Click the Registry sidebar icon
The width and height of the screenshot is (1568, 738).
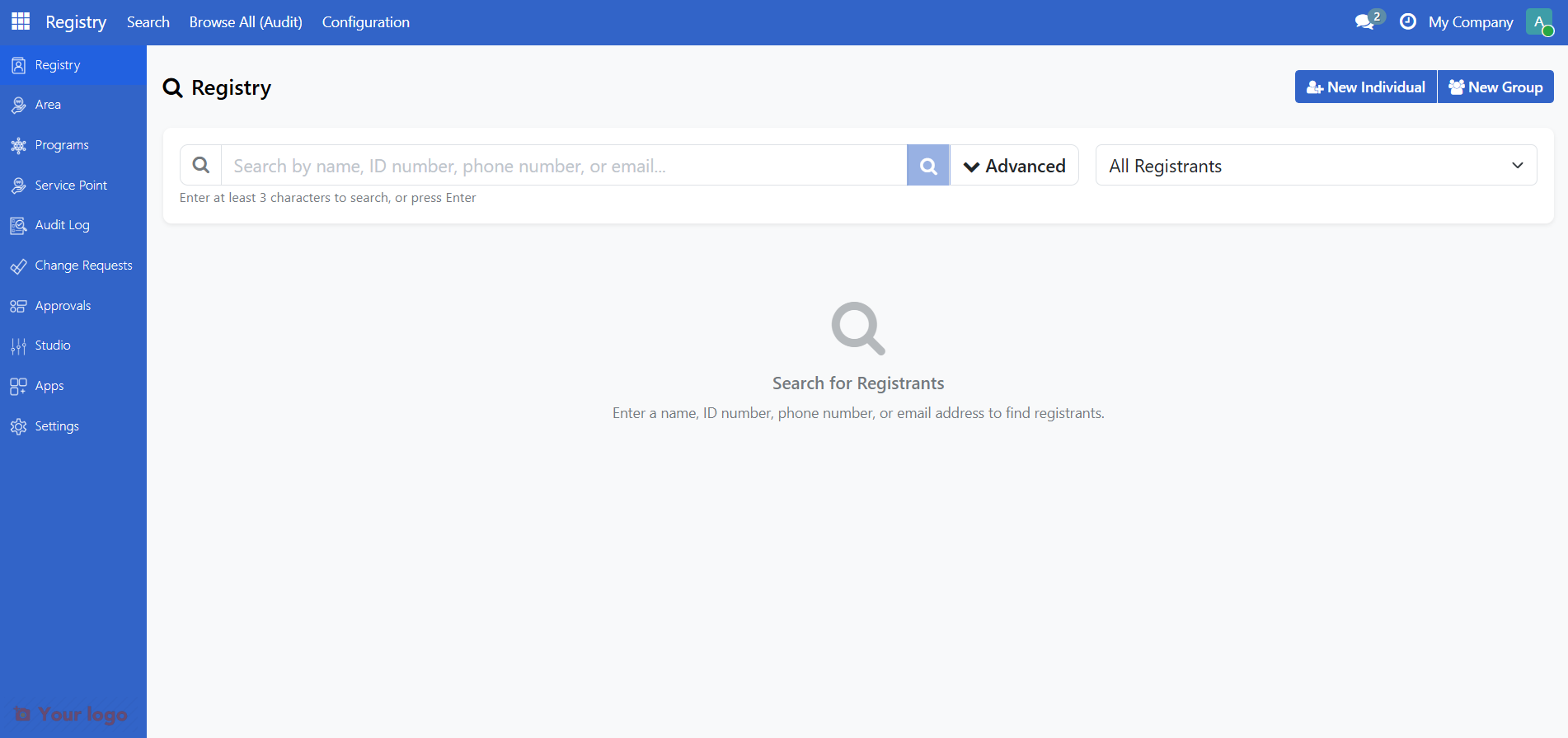click(x=18, y=65)
